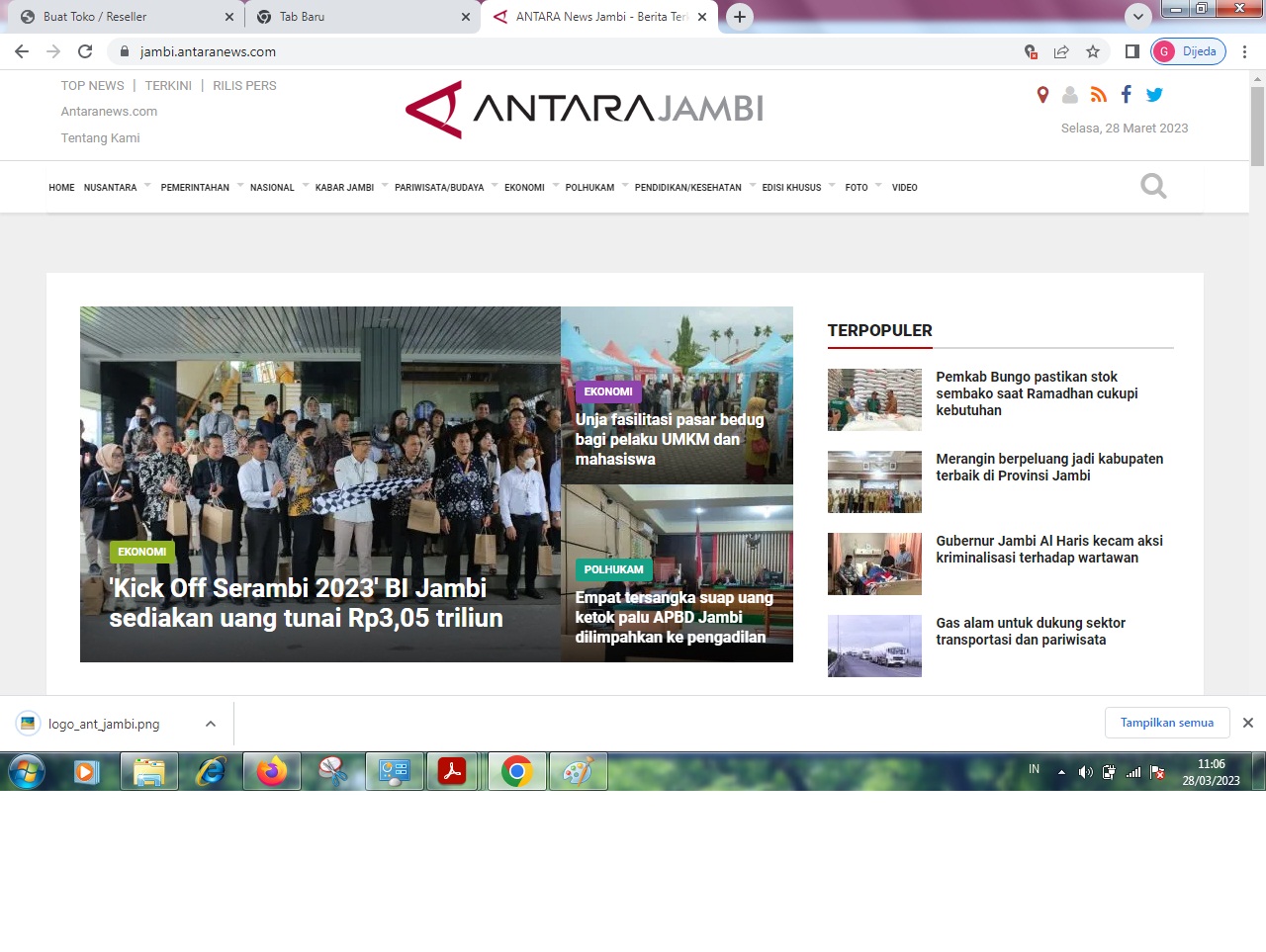The height and width of the screenshot is (952, 1266).
Task: Expand the POLHUKAM menu arrow
Action: tap(625, 185)
